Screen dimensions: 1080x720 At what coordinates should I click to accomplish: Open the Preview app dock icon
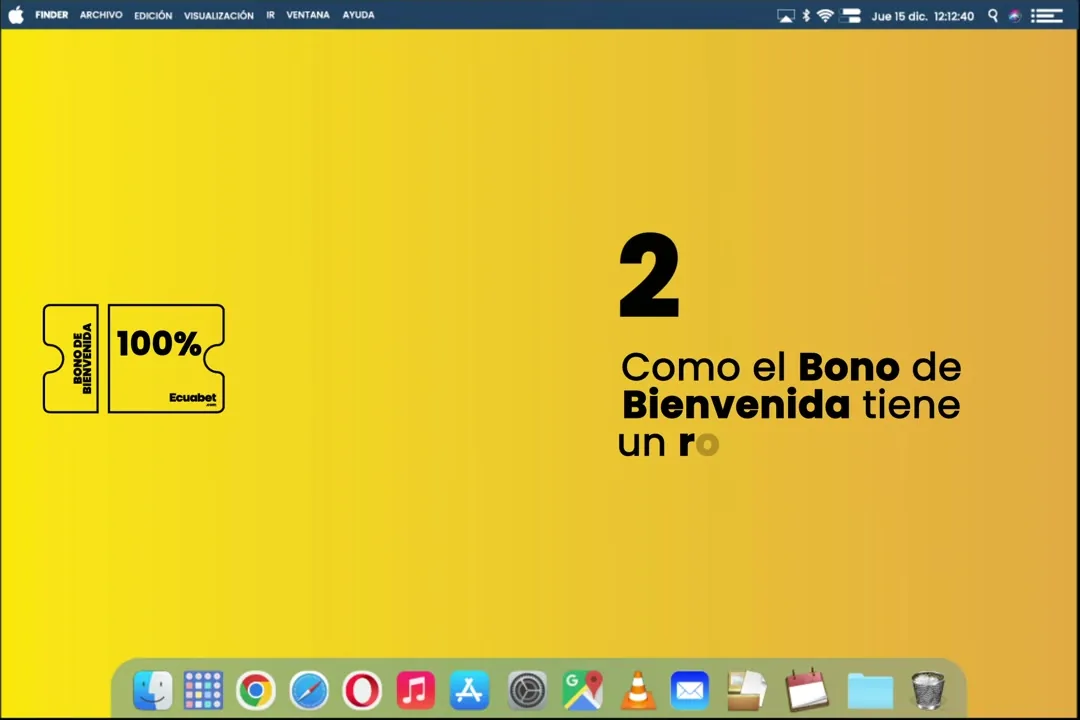click(x=747, y=690)
